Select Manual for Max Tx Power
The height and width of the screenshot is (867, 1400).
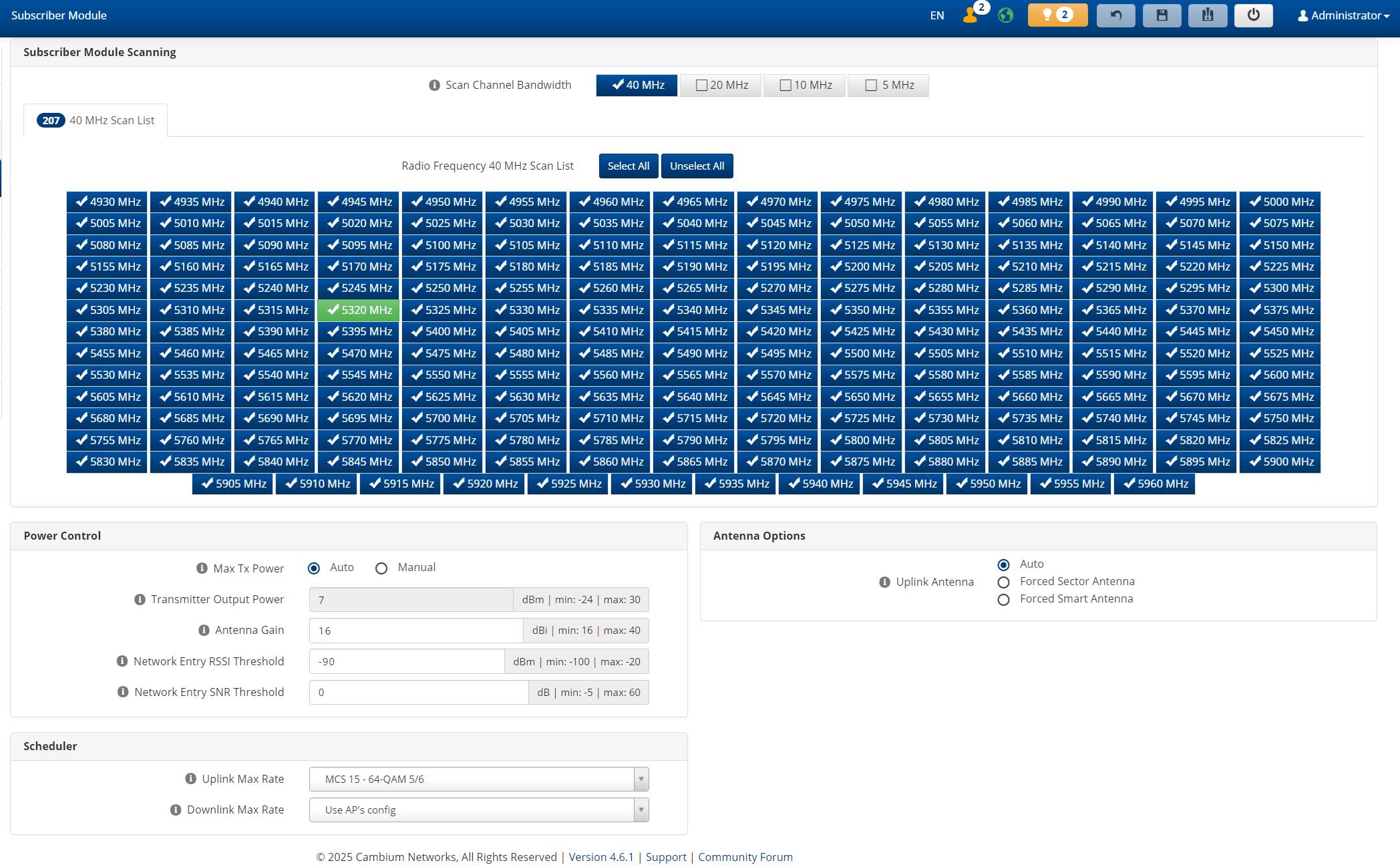(x=381, y=568)
